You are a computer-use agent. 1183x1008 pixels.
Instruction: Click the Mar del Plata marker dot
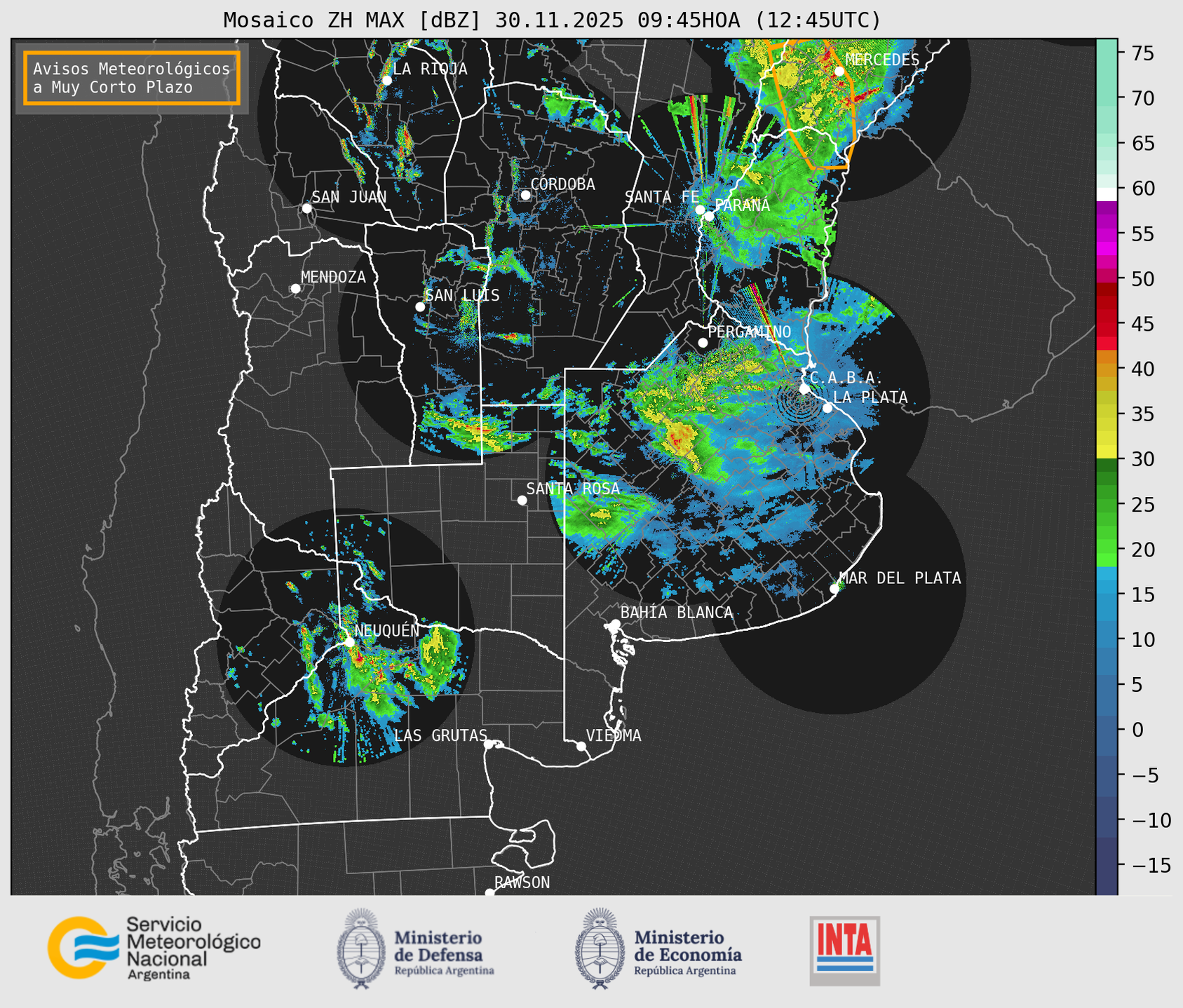(x=834, y=589)
